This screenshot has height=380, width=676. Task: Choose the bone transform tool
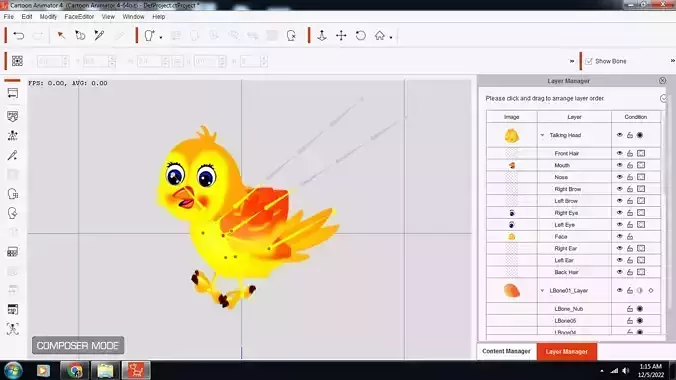(x=80, y=35)
